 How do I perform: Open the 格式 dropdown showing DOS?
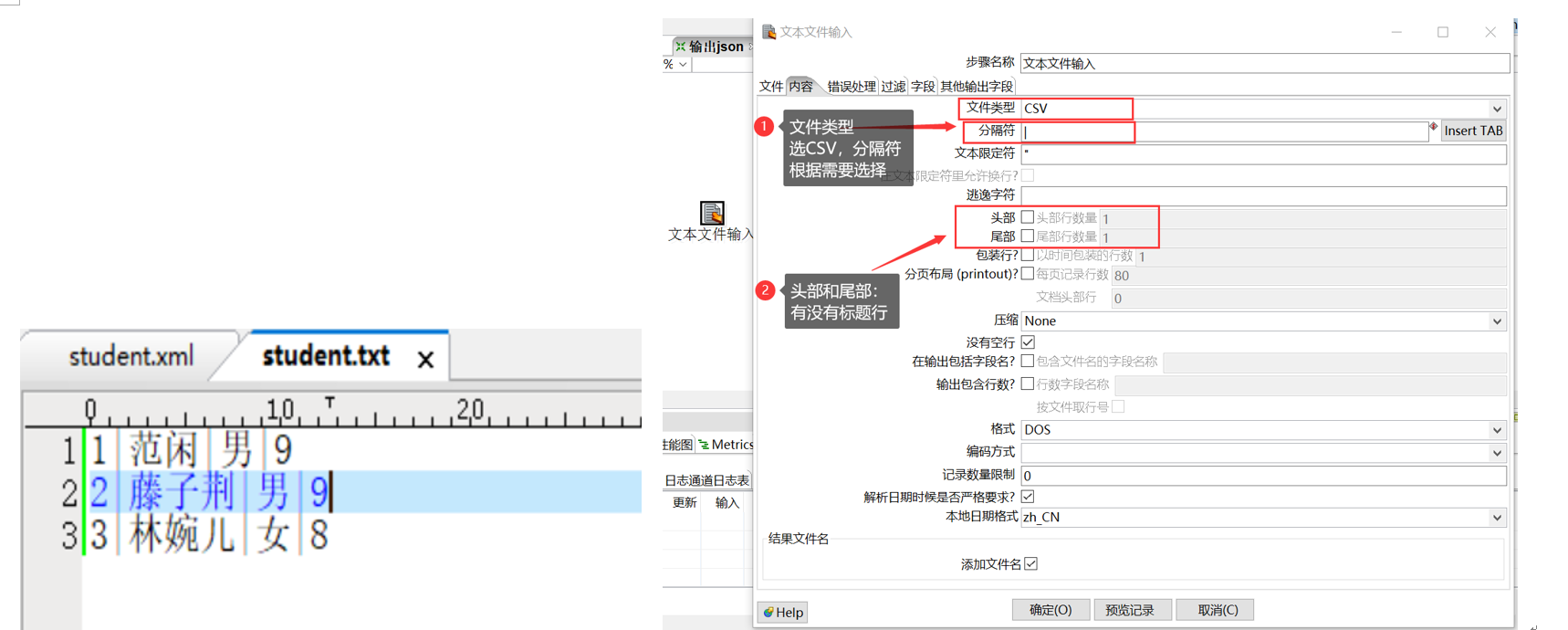point(1263,430)
